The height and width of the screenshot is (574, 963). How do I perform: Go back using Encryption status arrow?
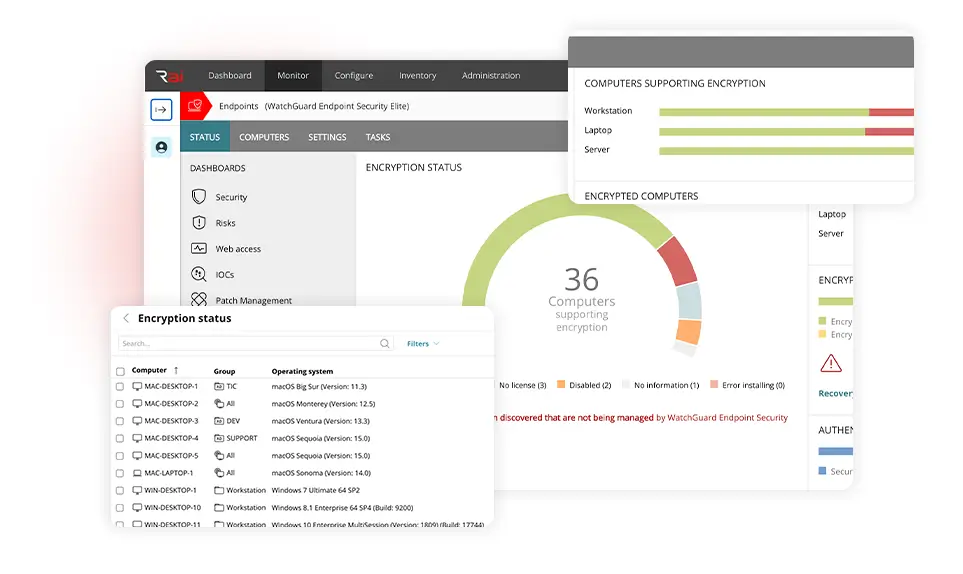[126, 318]
